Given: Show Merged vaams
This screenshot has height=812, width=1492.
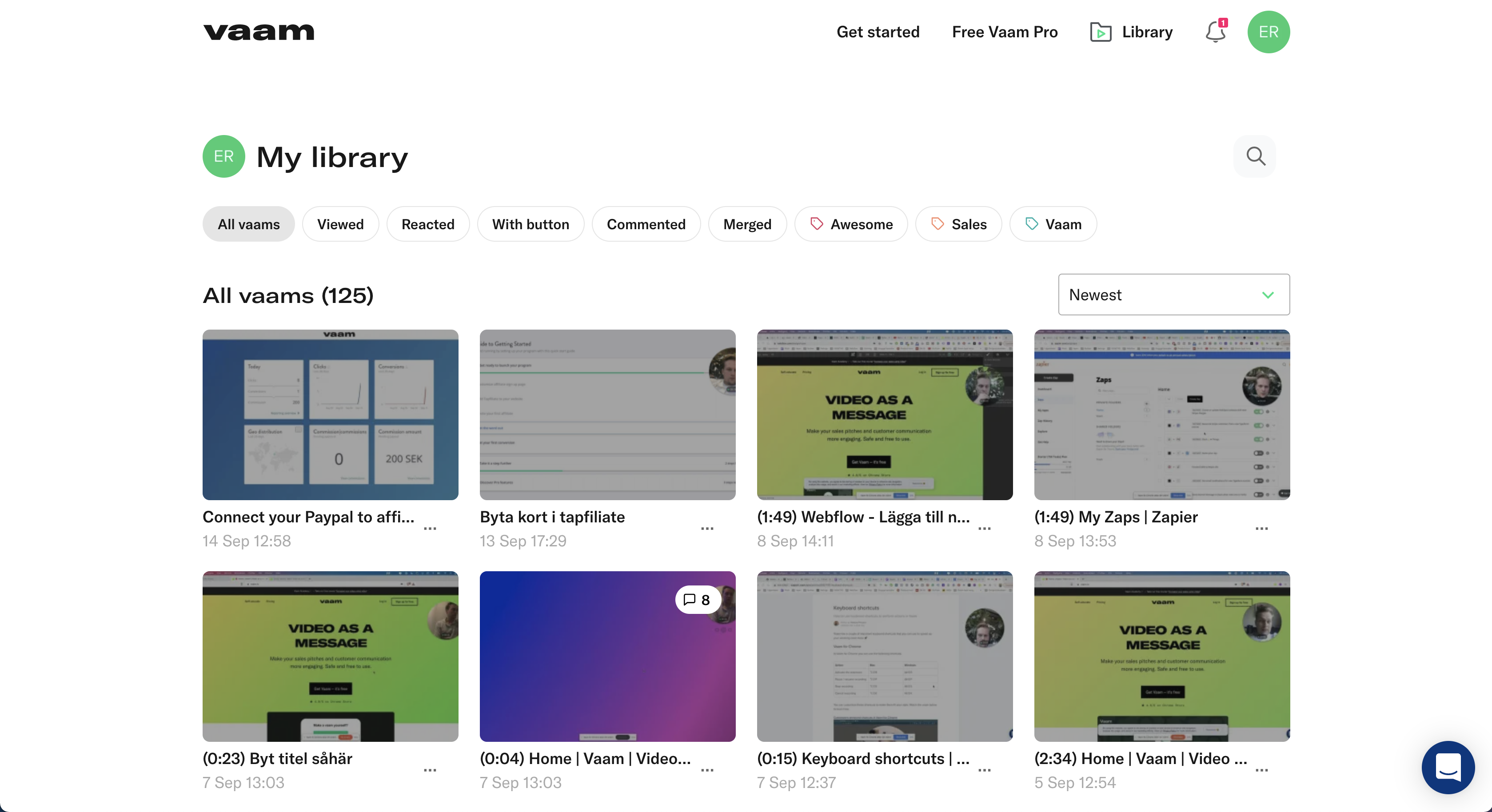Looking at the screenshot, I should (x=747, y=224).
